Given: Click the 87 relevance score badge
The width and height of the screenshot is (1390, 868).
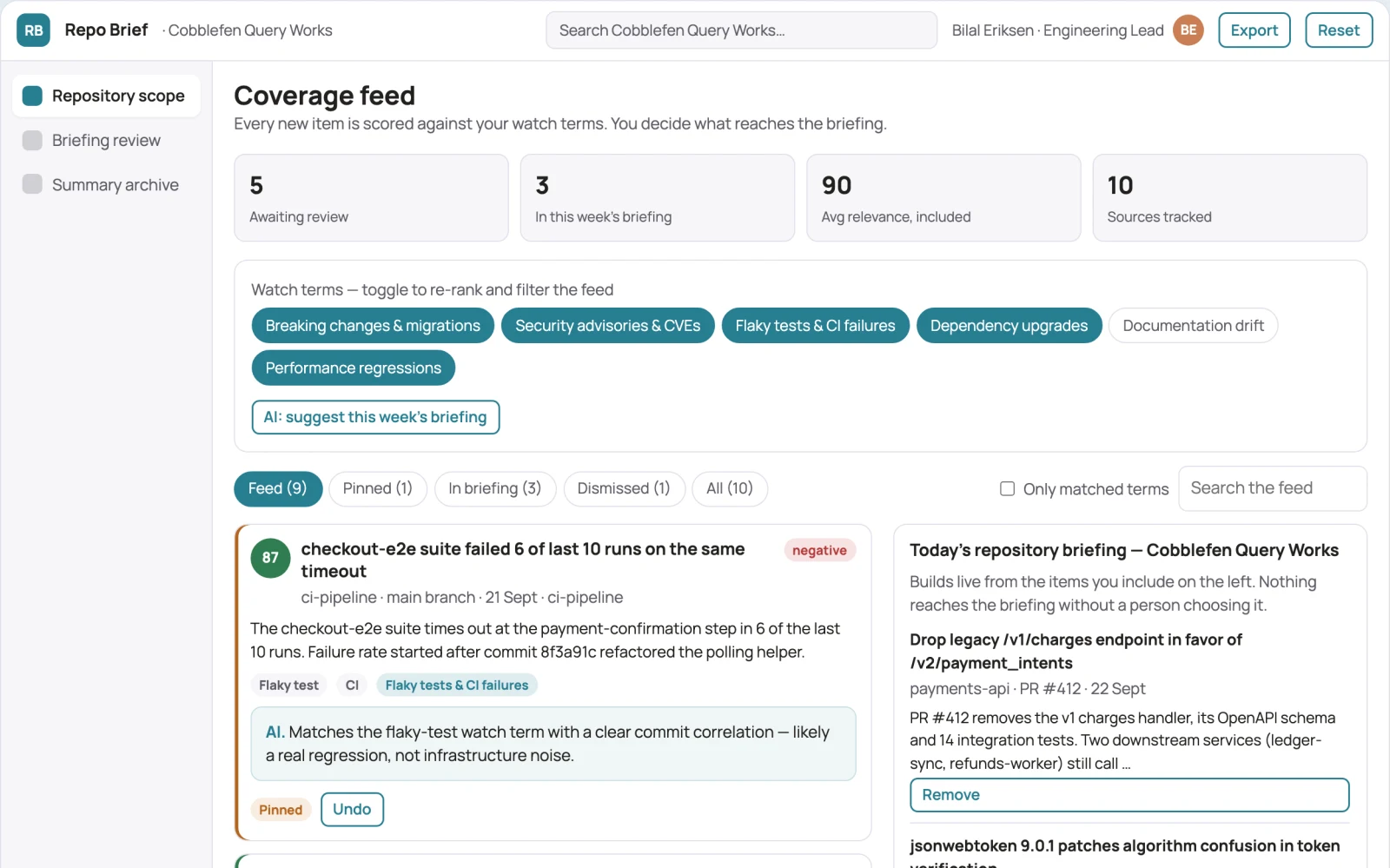Looking at the screenshot, I should [x=270, y=558].
